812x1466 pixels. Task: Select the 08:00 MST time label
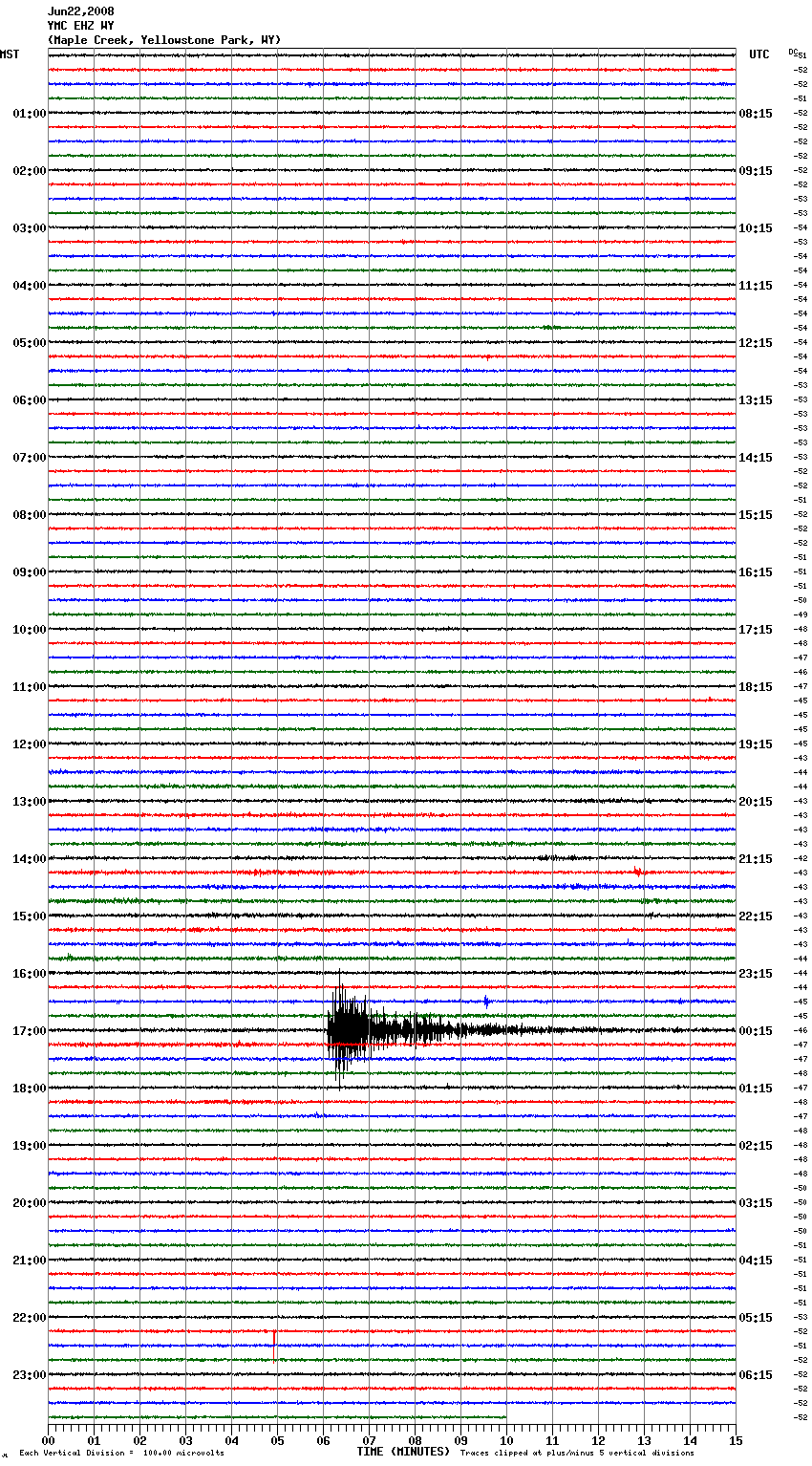30,515
